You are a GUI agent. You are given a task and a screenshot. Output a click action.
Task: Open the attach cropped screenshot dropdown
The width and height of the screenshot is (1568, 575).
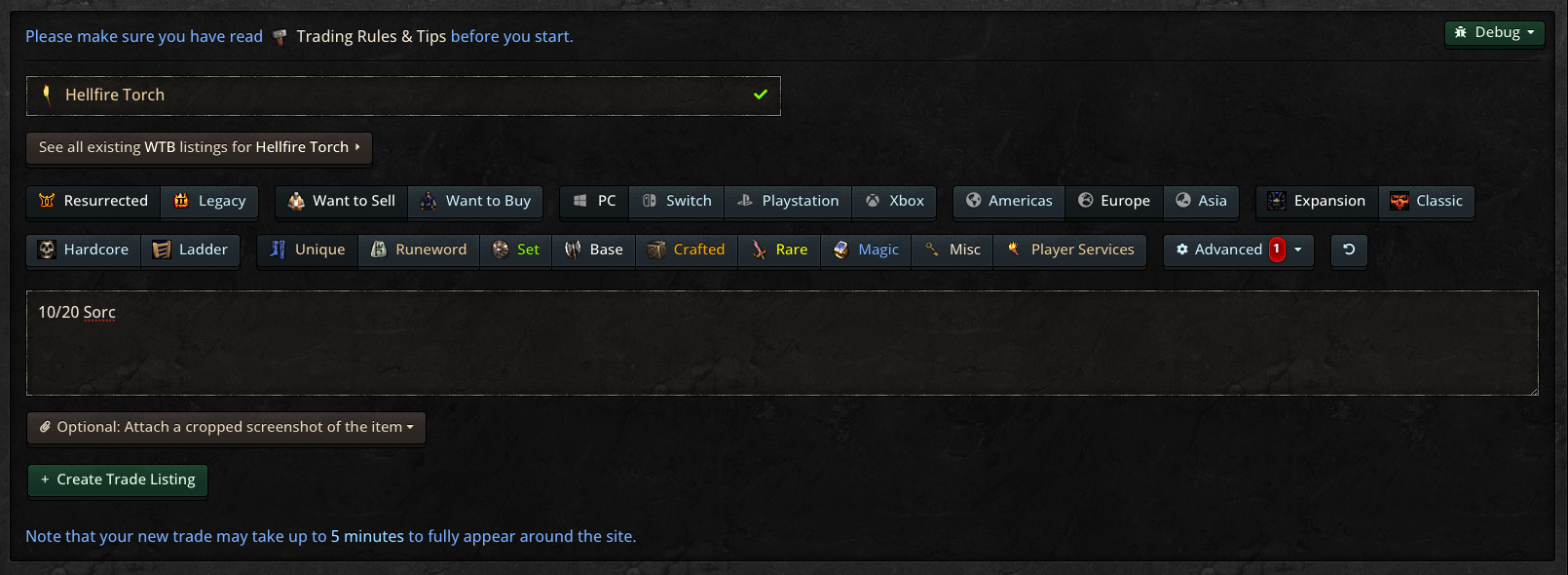(x=226, y=427)
